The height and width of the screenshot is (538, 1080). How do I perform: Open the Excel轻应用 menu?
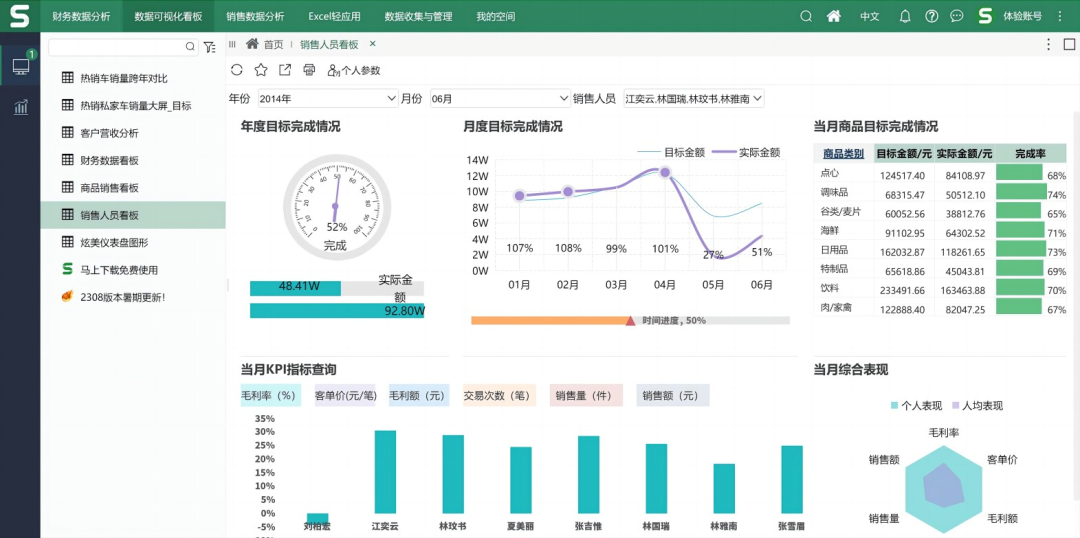[x=334, y=17]
